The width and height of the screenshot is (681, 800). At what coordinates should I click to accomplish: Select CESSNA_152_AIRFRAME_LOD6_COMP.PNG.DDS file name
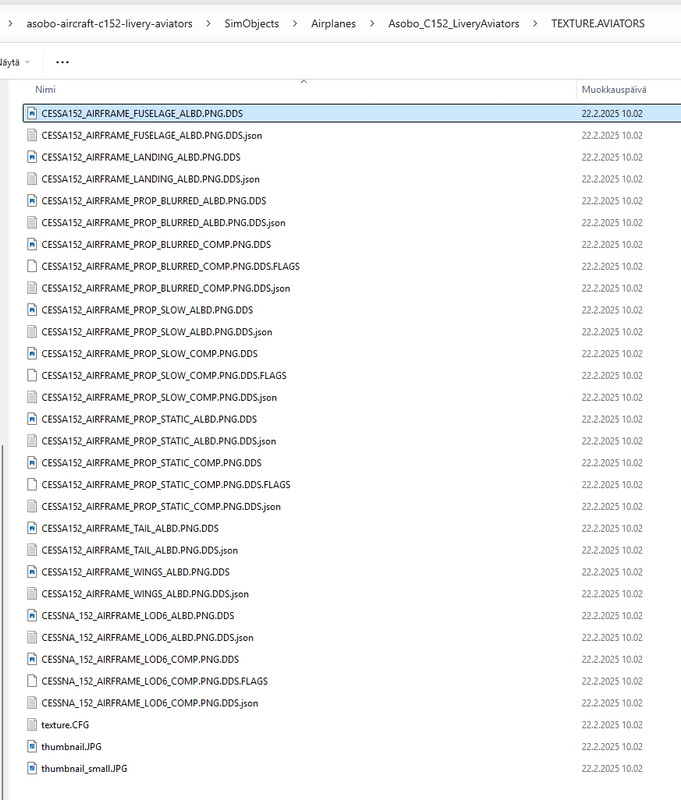pos(140,659)
